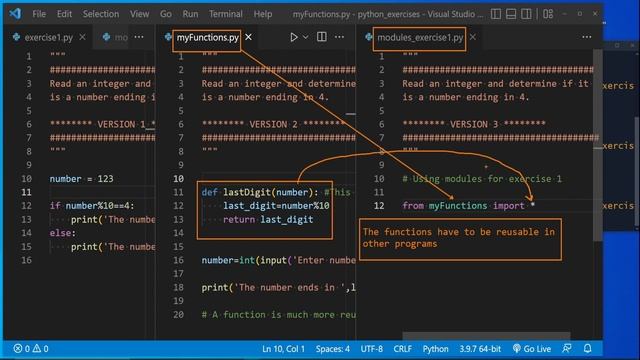The image size is (640, 360).
Task: Open the Go menu
Action: [x=166, y=14]
